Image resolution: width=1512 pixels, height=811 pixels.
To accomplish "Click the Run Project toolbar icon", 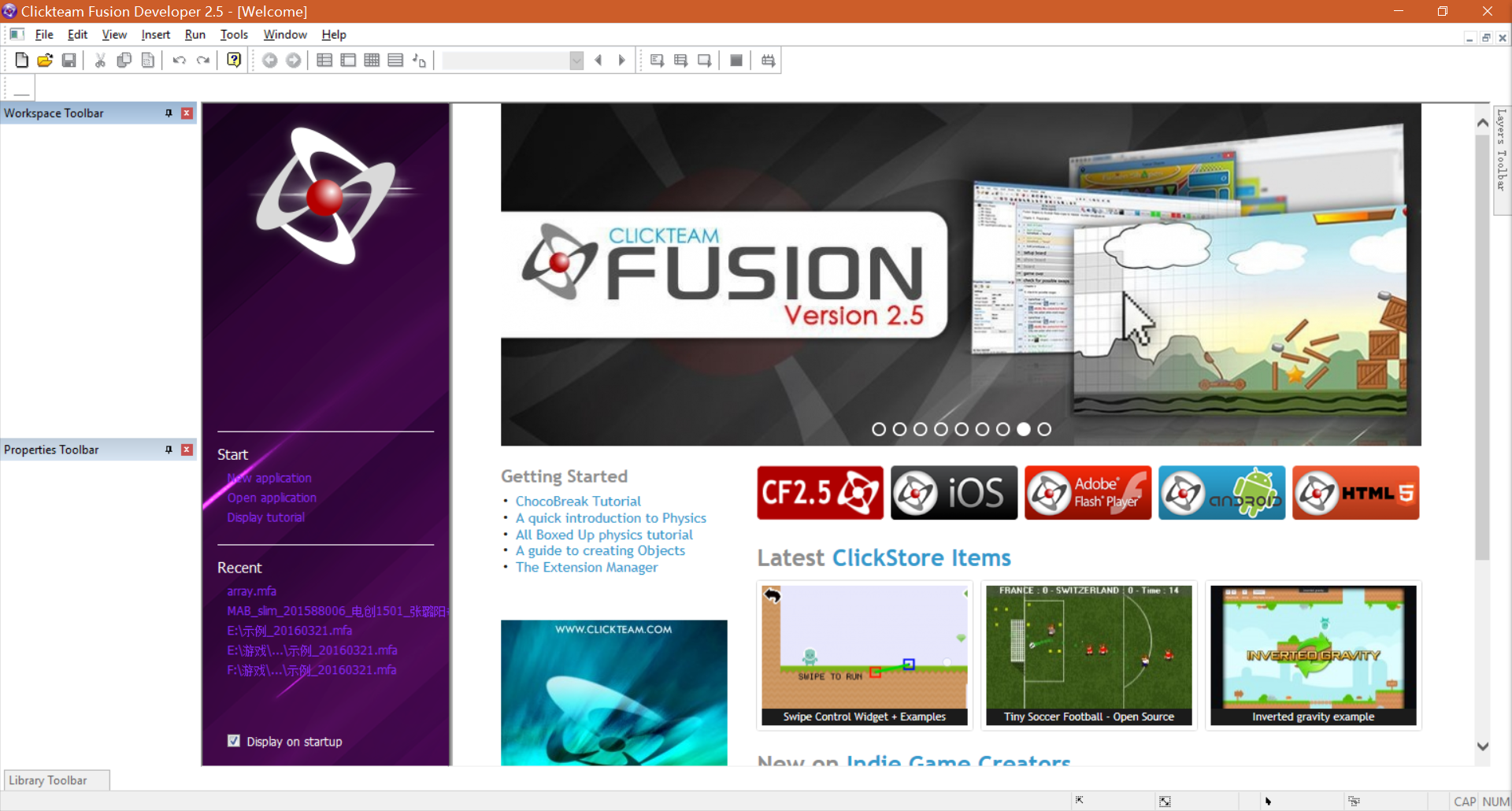I will tap(657, 60).
